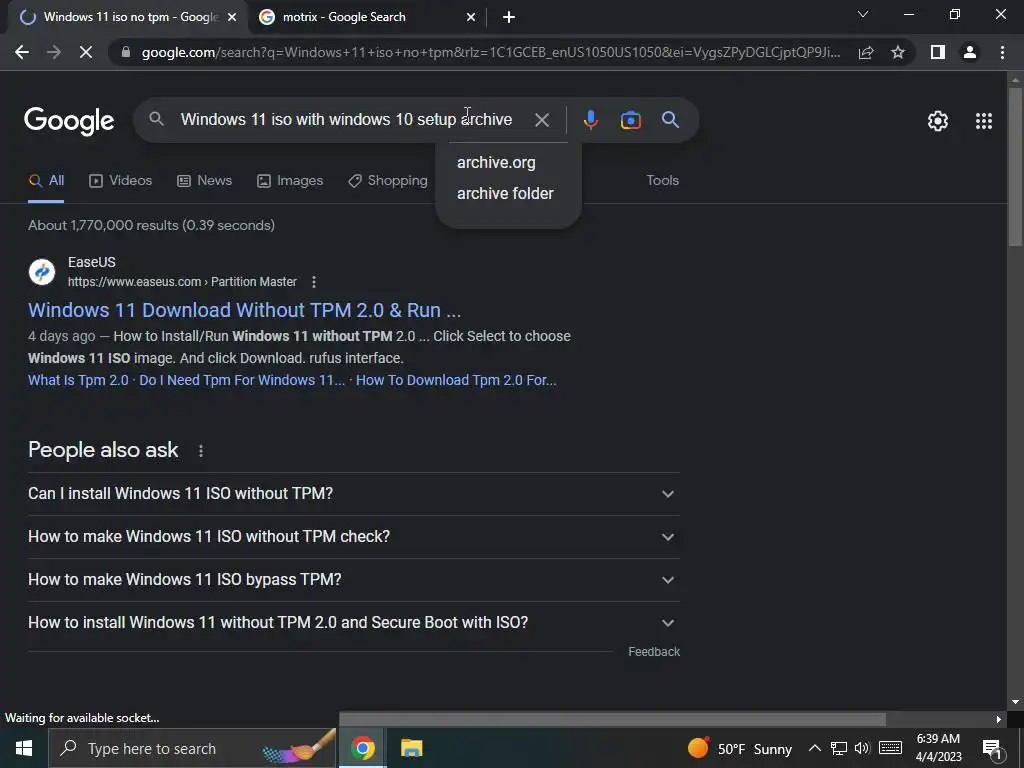Switch to Images results

[x=290, y=181]
